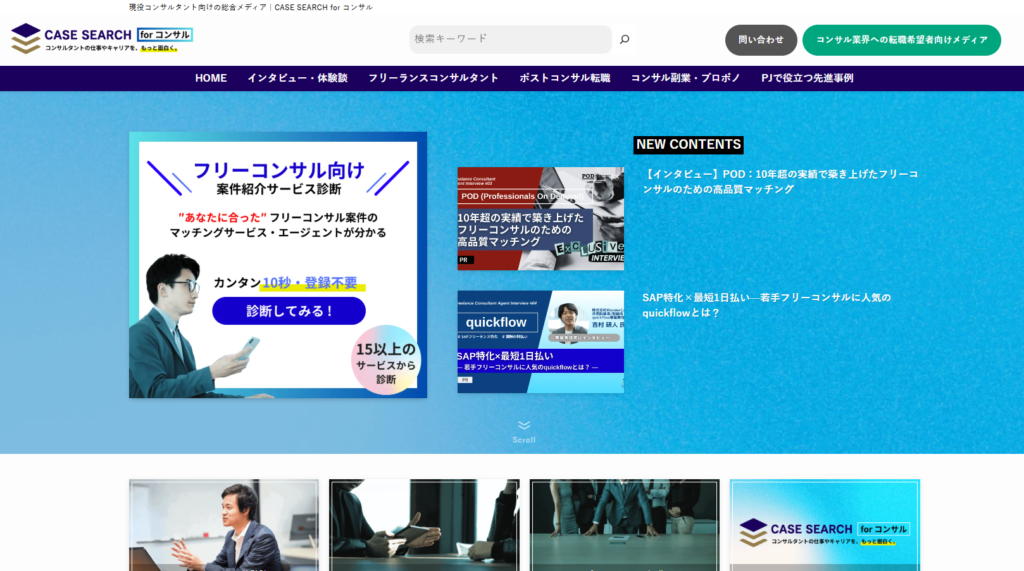This screenshot has height=571, width=1024.
Task: Go to HOME in navigation bar
Action: tap(211, 78)
